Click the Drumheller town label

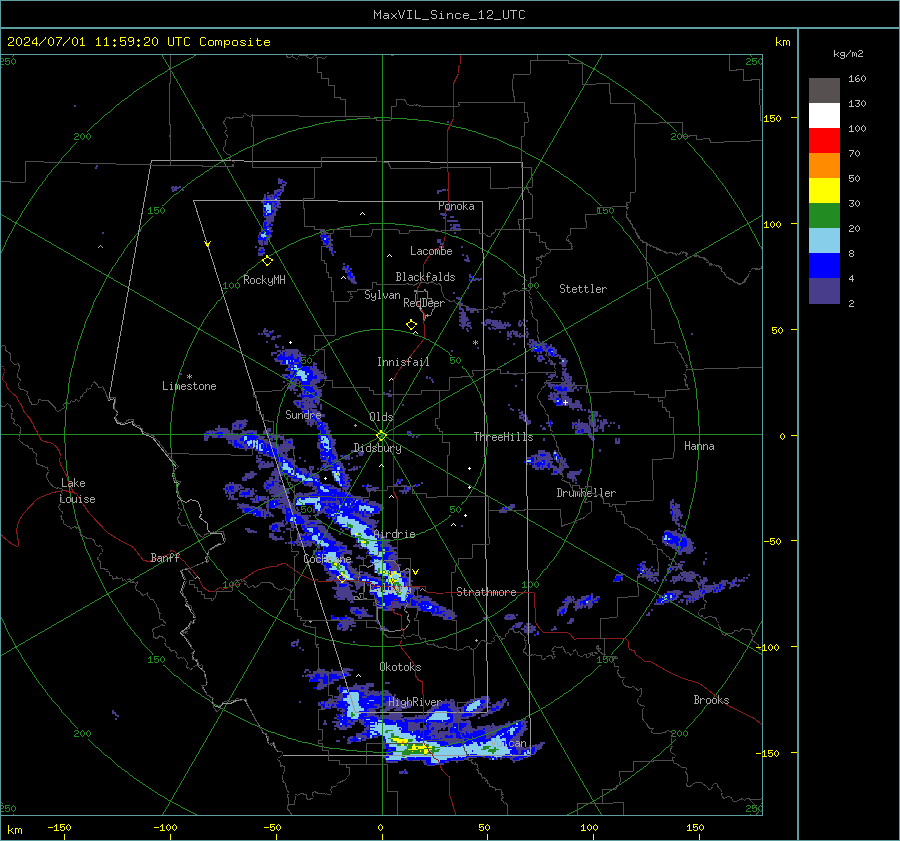(x=586, y=493)
